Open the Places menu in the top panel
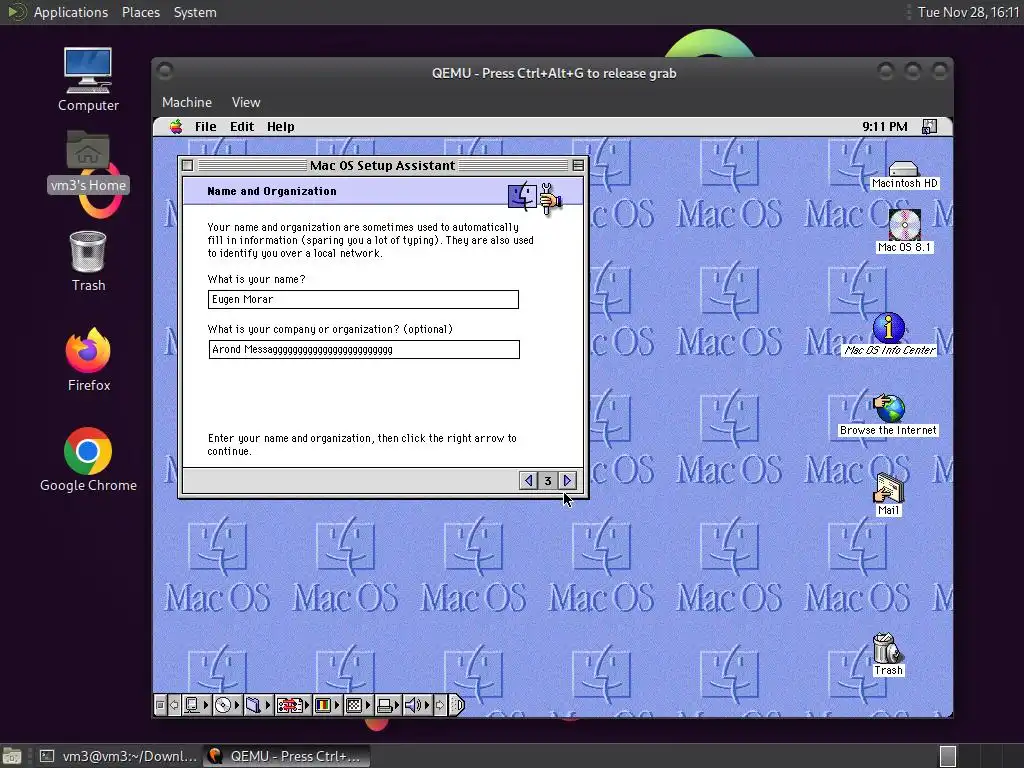 [140, 12]
